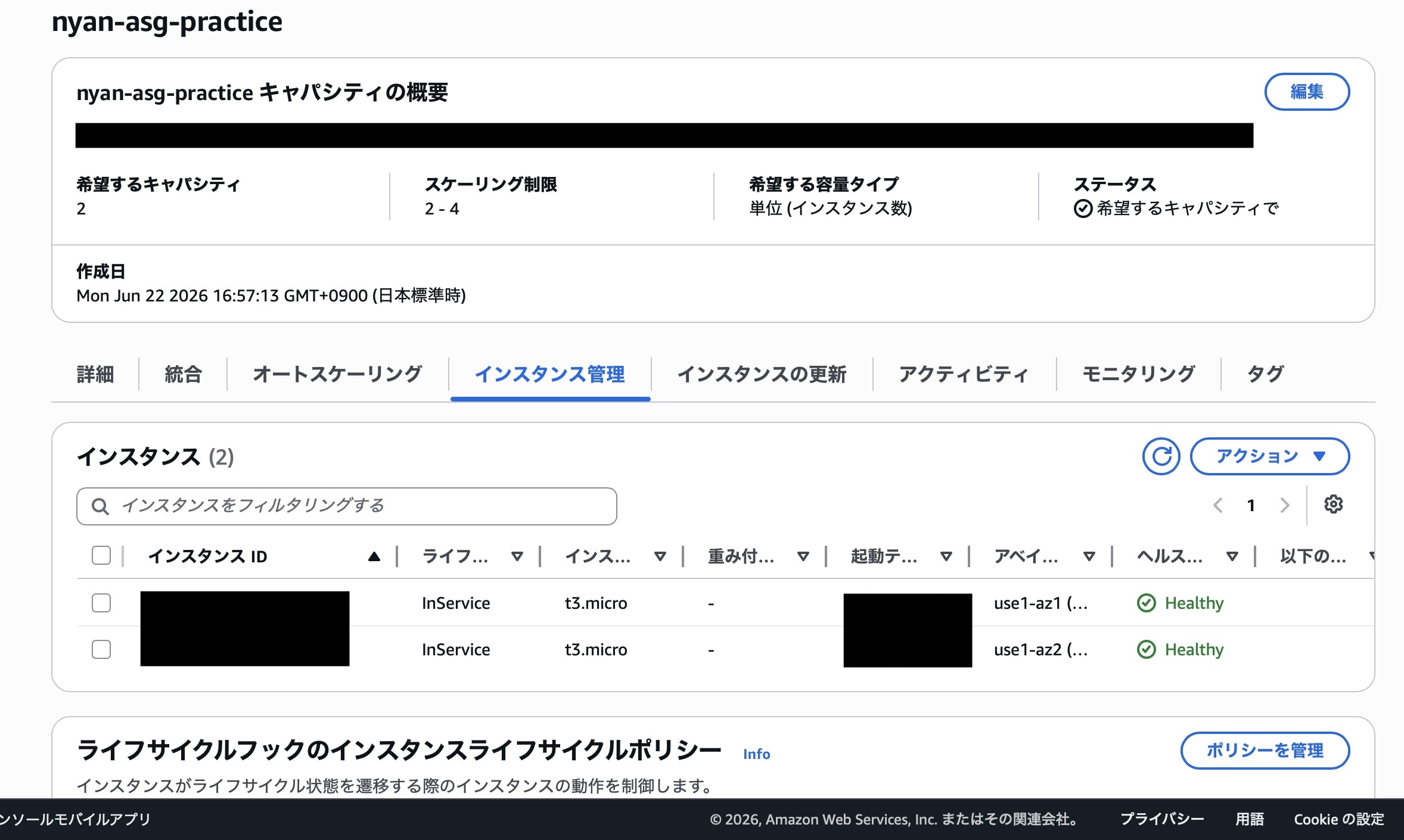The image size is (1404, 840).
Task: Click t3.micro in the use1-az2 row
Action: tap(596, 649)
